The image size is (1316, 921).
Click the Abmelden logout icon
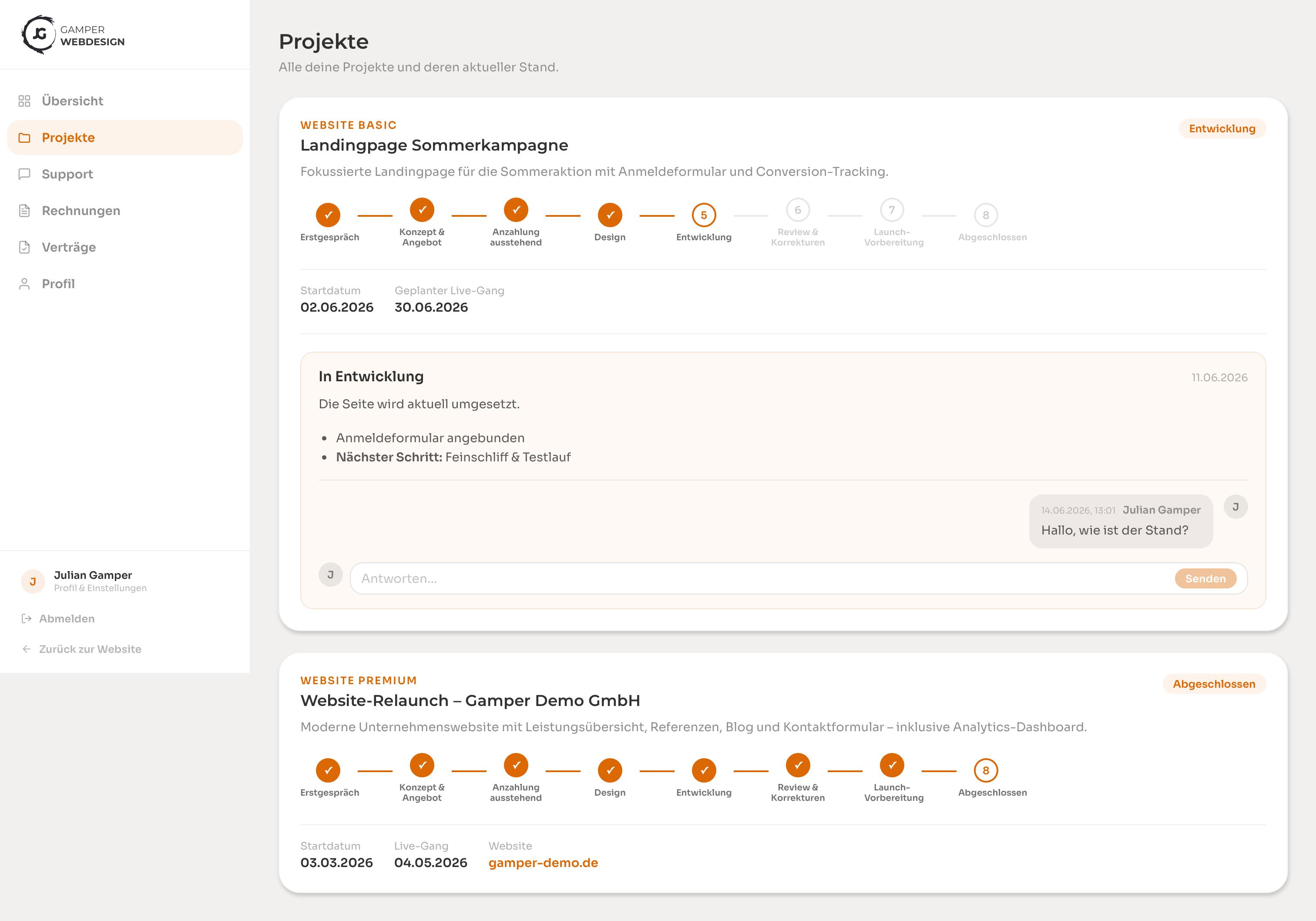pos(27,618)
